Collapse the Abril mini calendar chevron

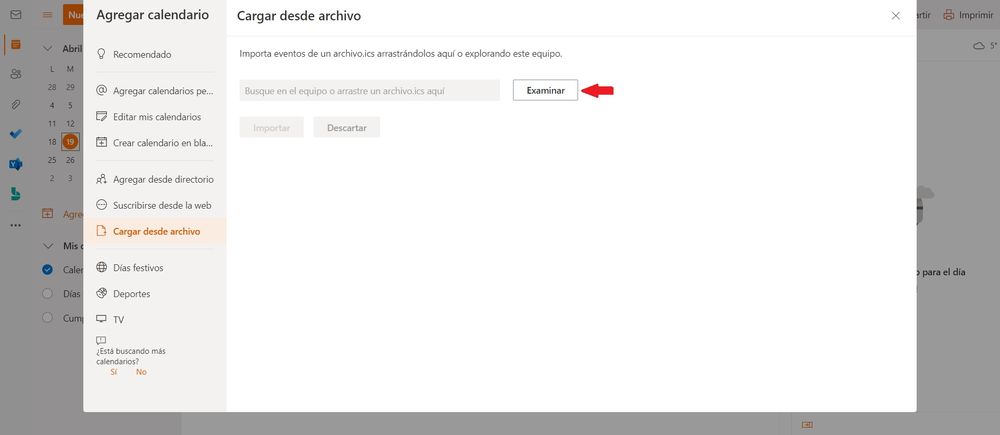(x=48, y=48)
